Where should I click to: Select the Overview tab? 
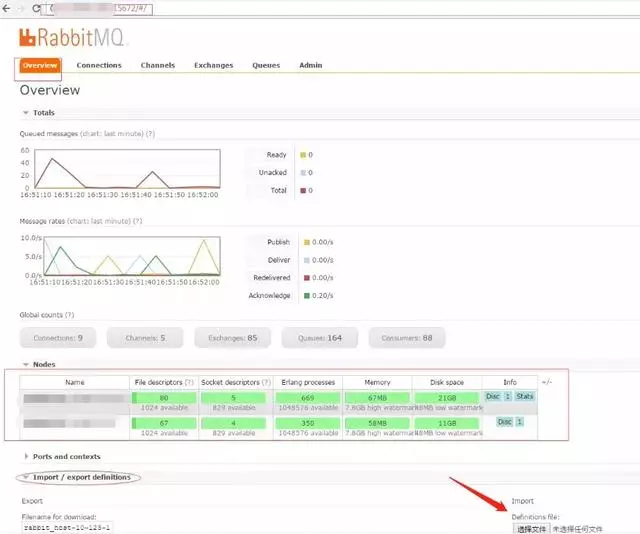click(40, 65)
